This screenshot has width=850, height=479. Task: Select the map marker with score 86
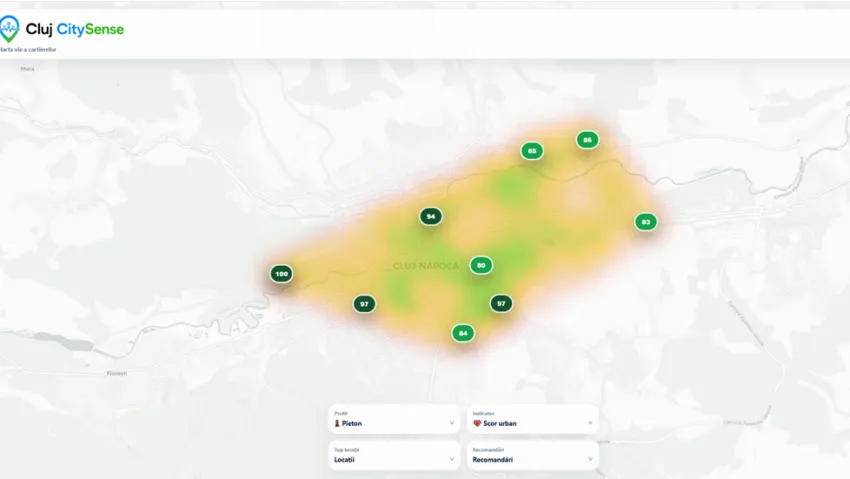pyautogui.click(x=587, y=140)
